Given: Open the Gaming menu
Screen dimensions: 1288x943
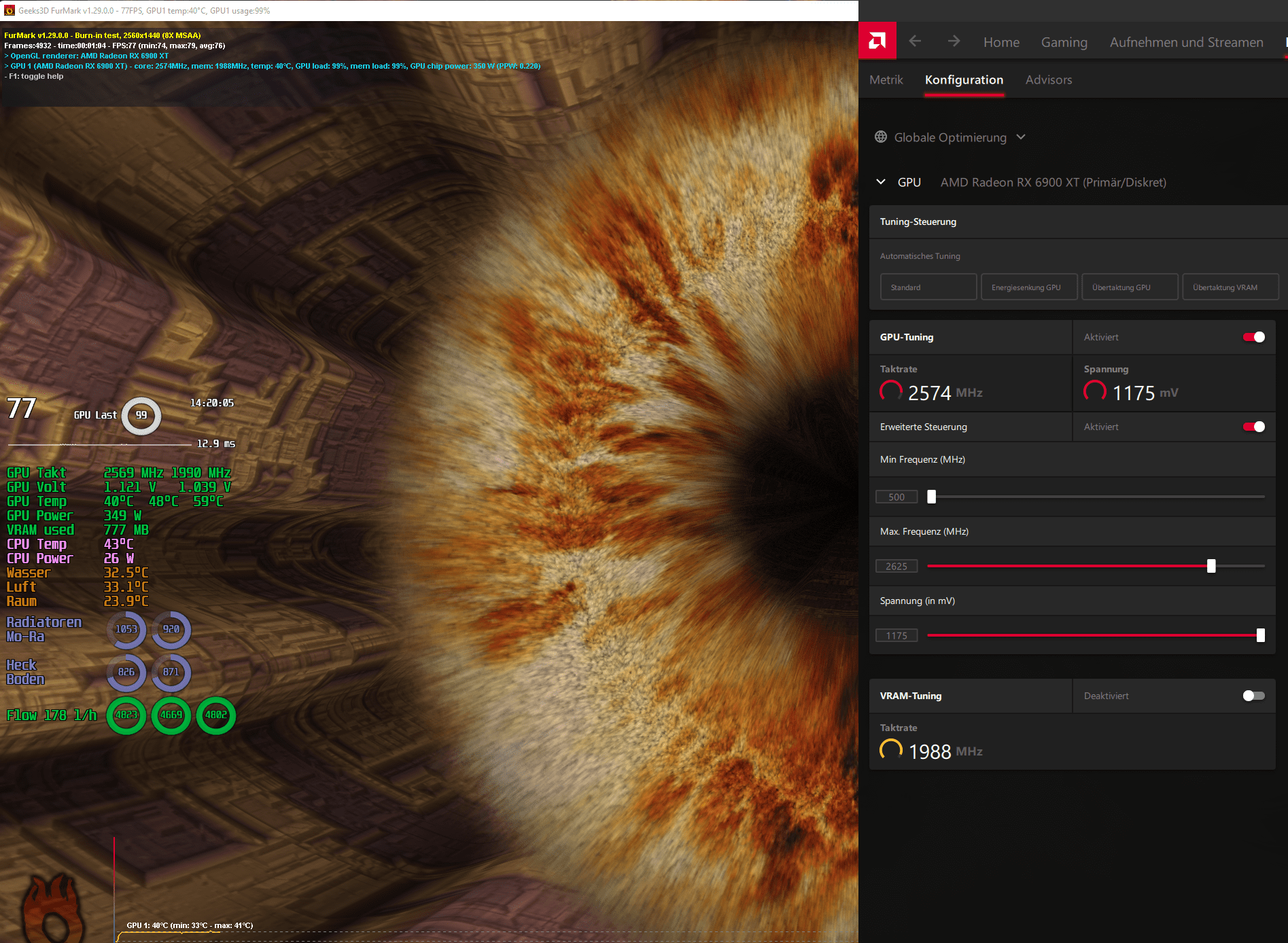Looking at the screenshot, I should pyautogui.click(x=1064, y=42).
